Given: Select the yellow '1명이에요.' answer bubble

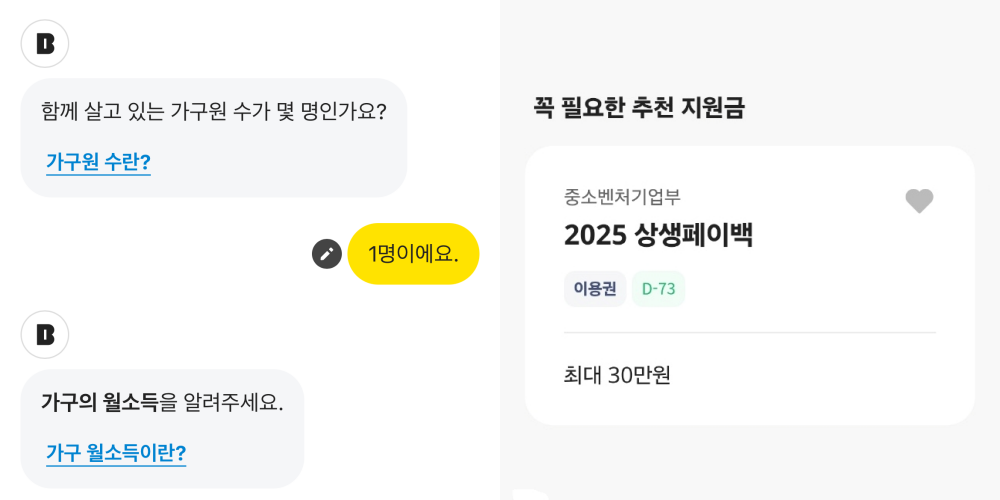Looking at the screenshot, I should pos(413,254).
